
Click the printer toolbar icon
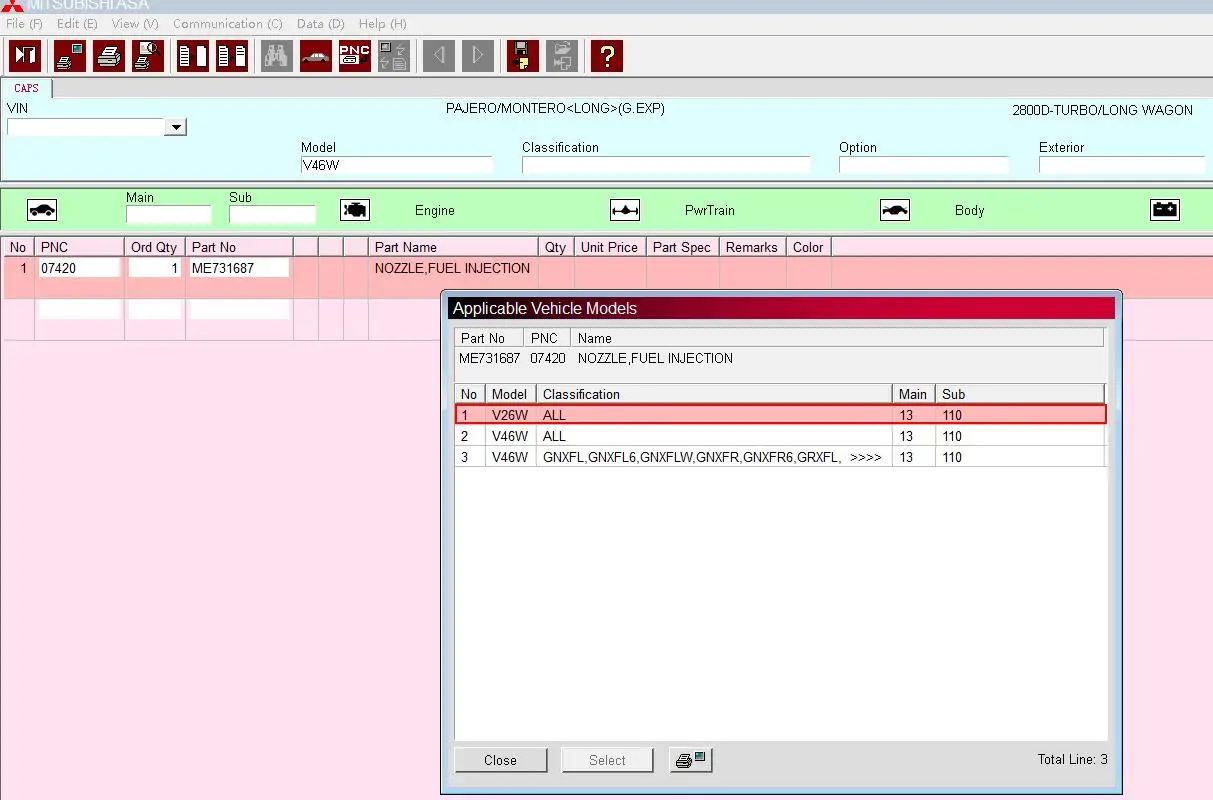click(109, 56)
